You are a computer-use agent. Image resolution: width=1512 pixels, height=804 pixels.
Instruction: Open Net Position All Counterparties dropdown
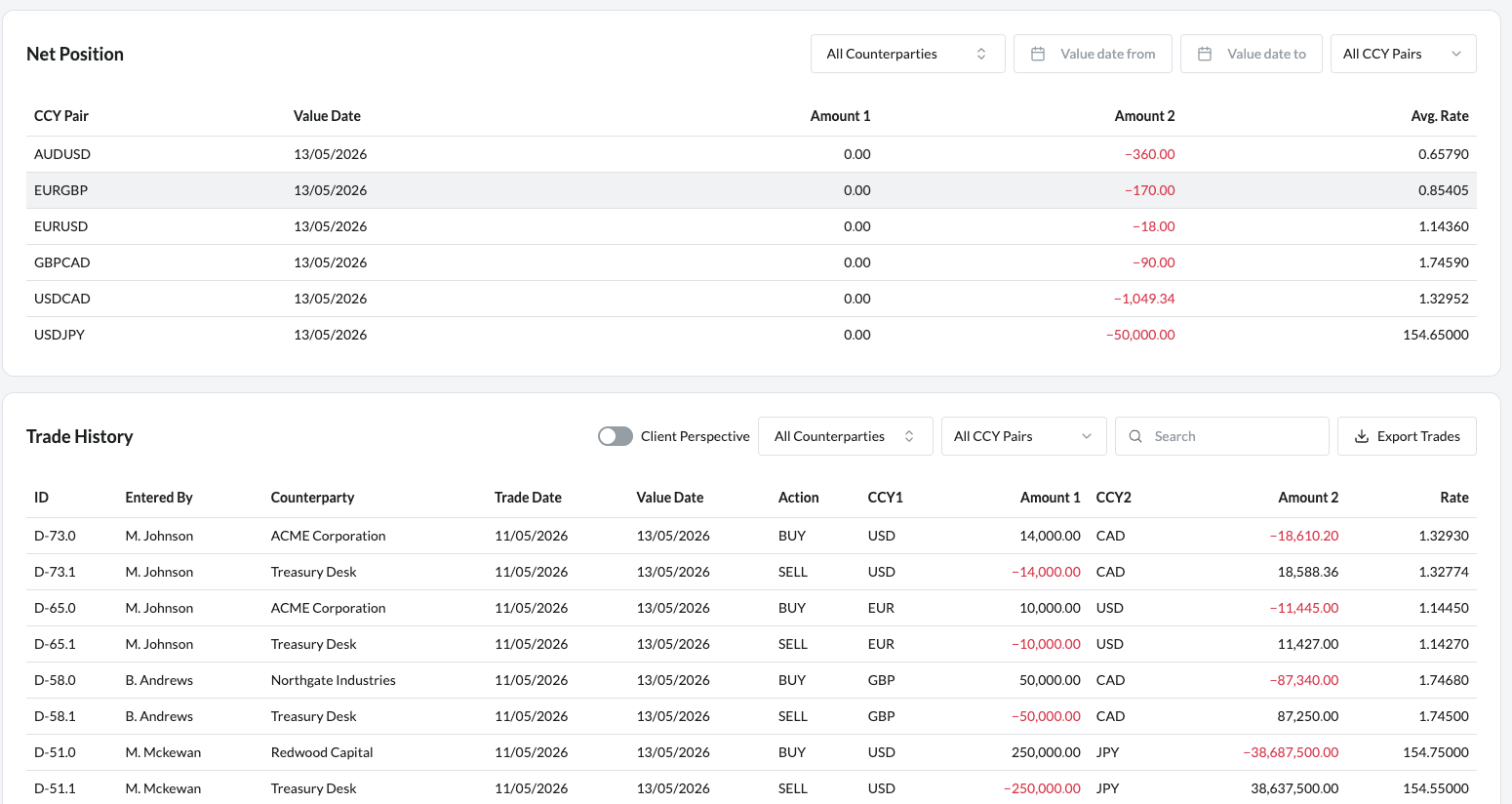(x=907, y=54)
